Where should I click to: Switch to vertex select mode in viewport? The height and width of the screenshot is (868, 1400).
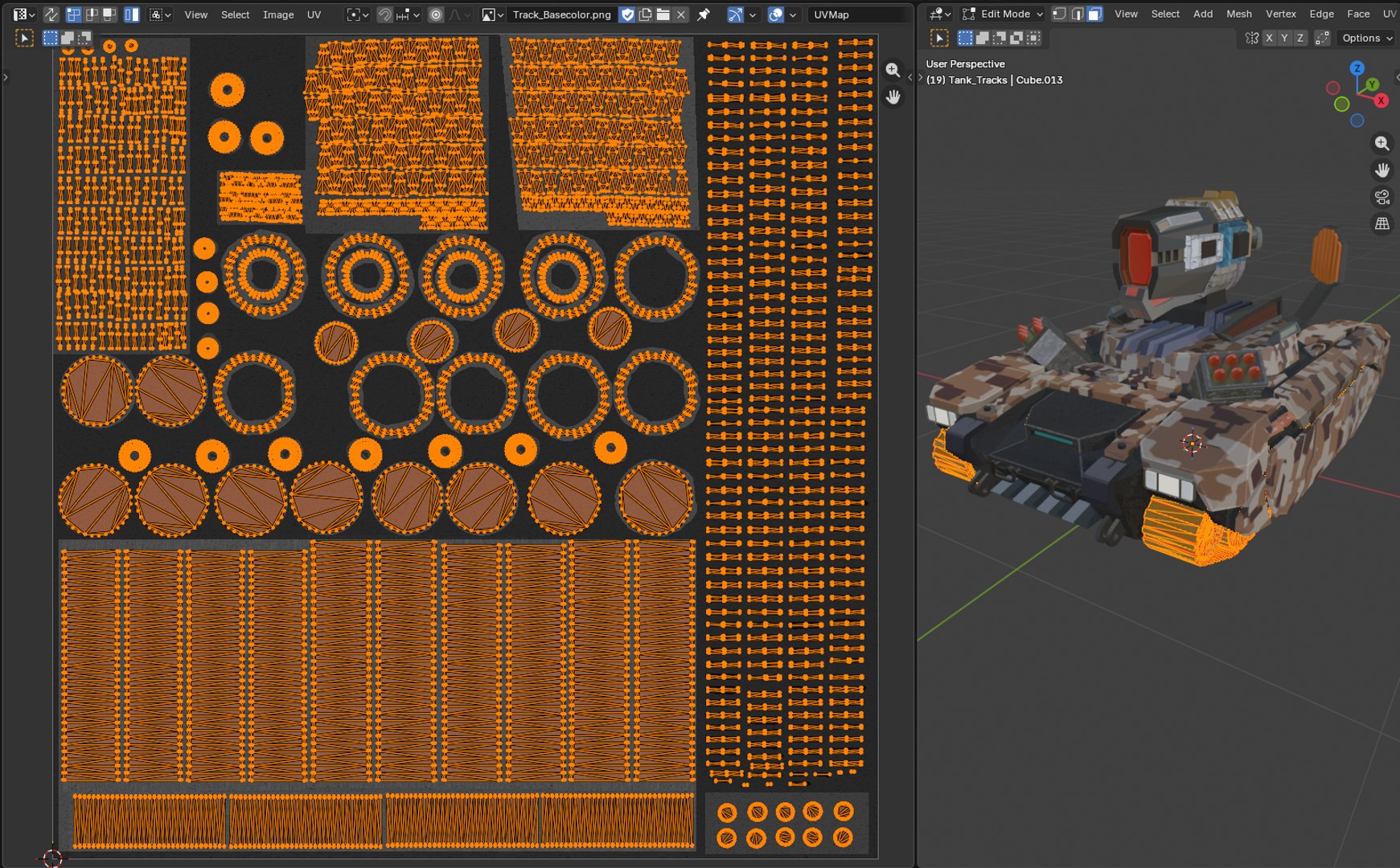1059,14
